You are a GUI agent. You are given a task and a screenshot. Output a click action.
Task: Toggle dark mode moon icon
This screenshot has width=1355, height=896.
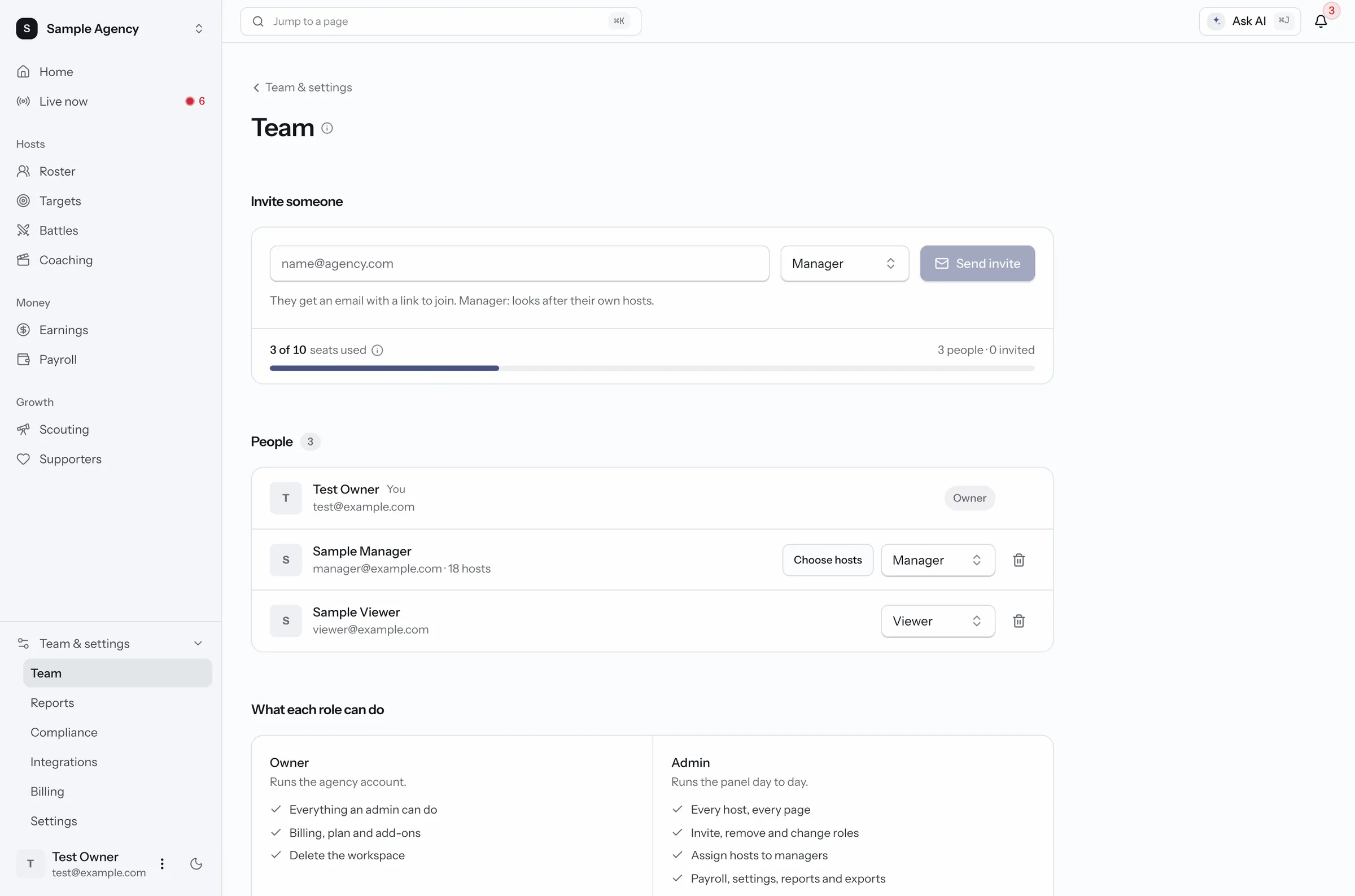click(x=196, y=864)
